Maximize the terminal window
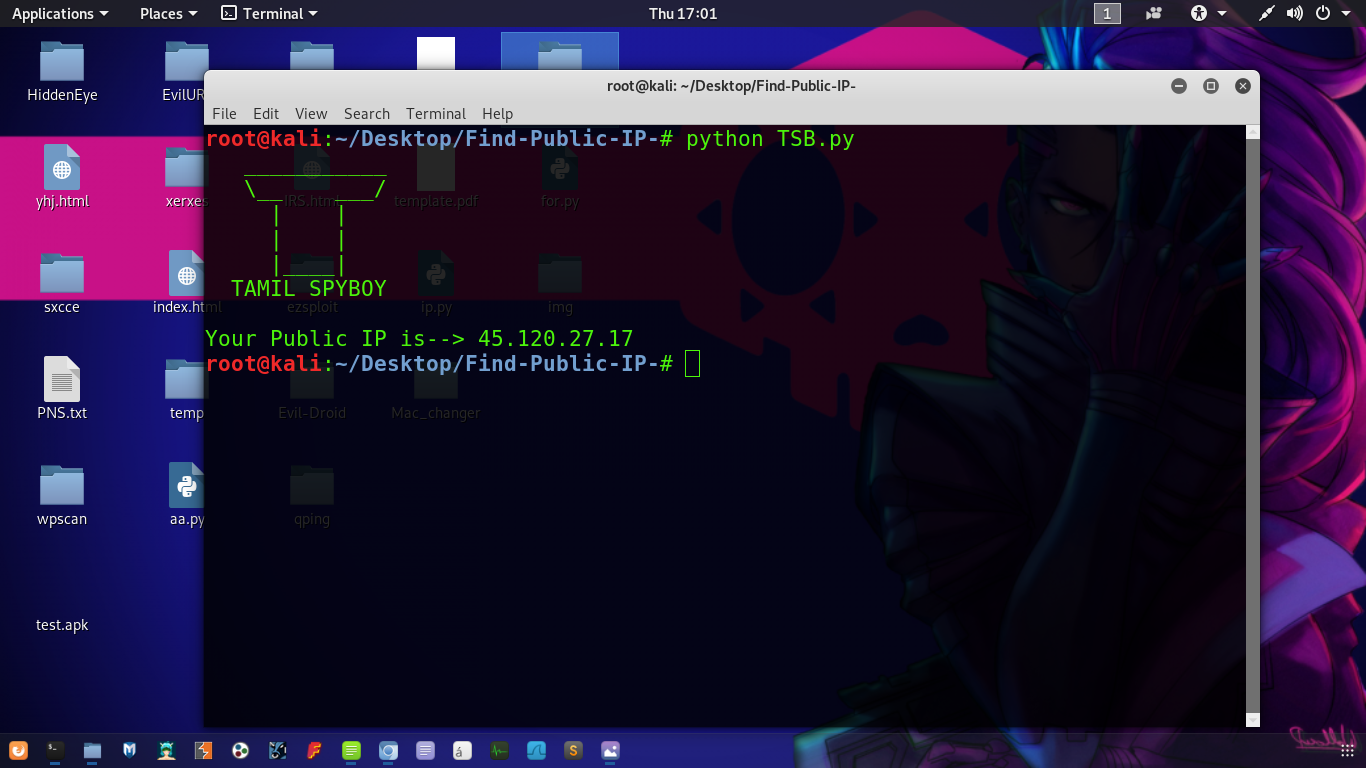This screenshot has height=768, width=1366. [x=1211, y=86]
